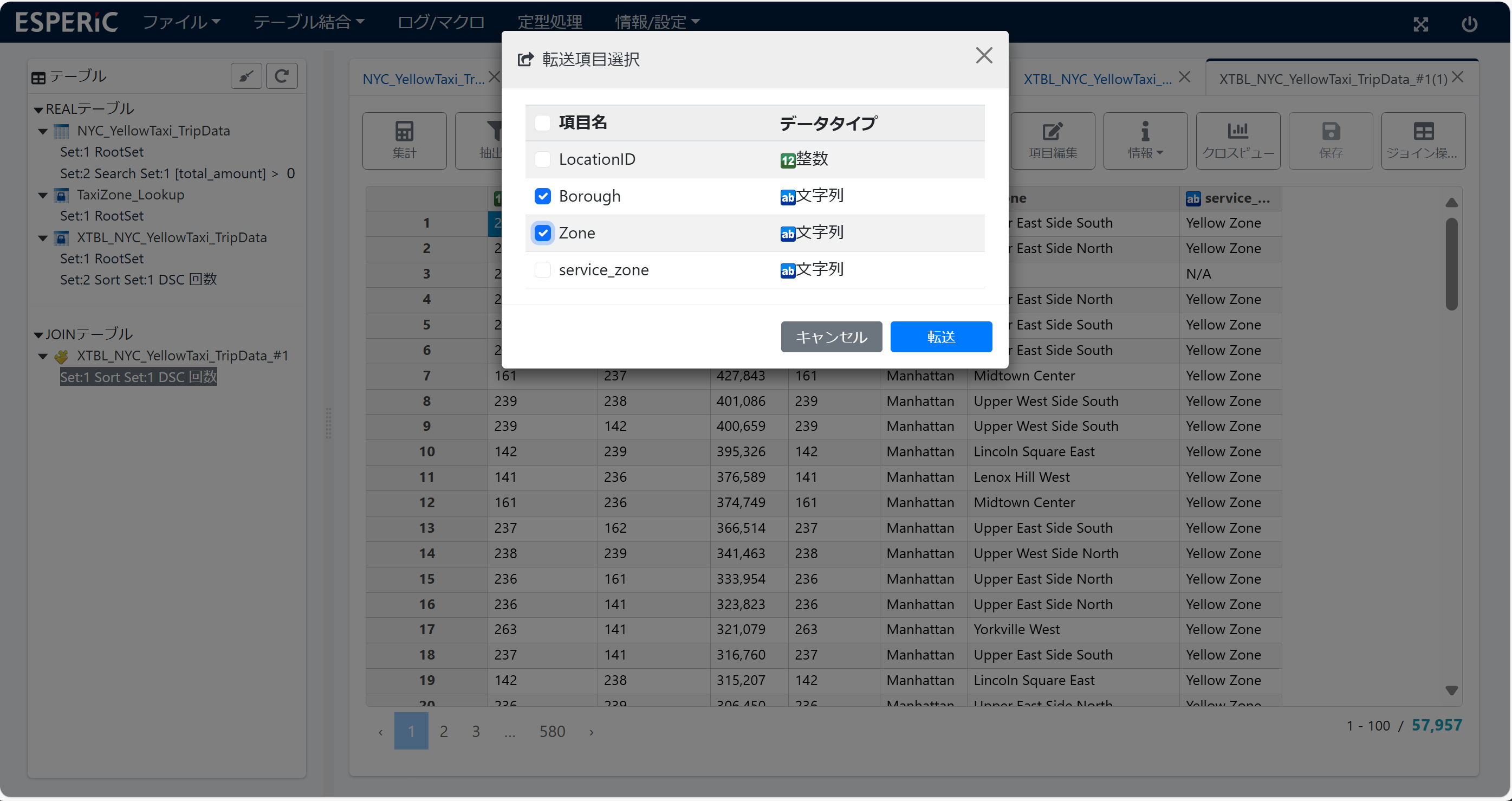Click the fullscreen expand icon in the header
This screenshot has width=1512, height=801.
tap(1420, 24)
